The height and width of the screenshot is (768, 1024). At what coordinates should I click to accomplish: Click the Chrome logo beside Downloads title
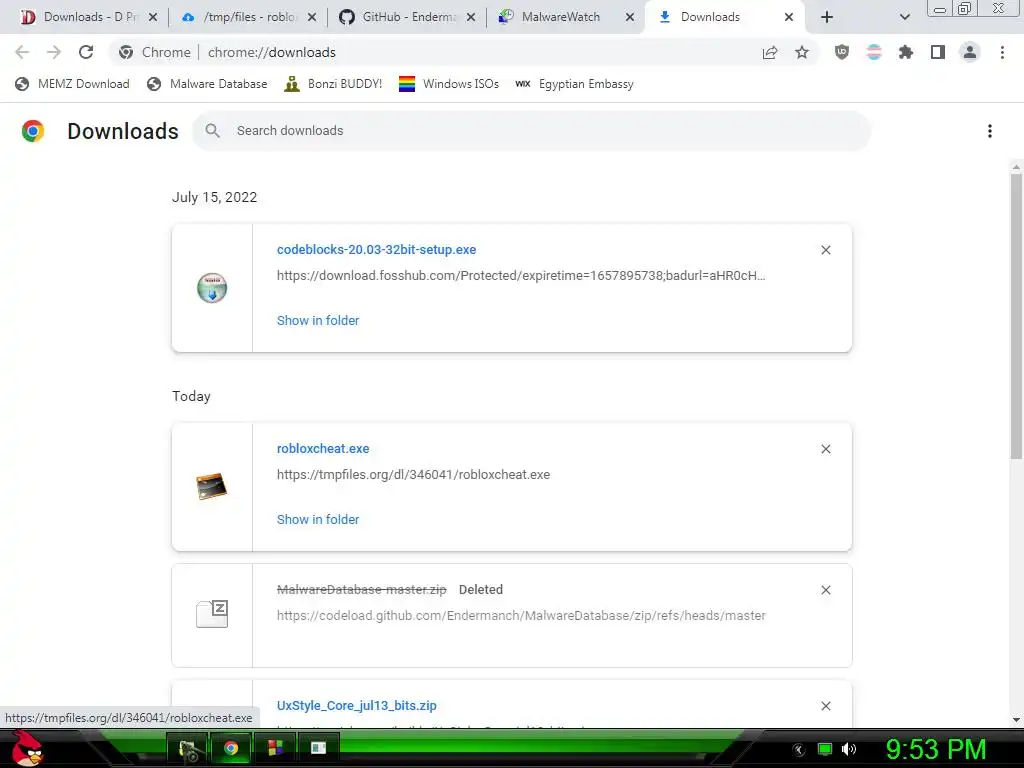[33, 131]
